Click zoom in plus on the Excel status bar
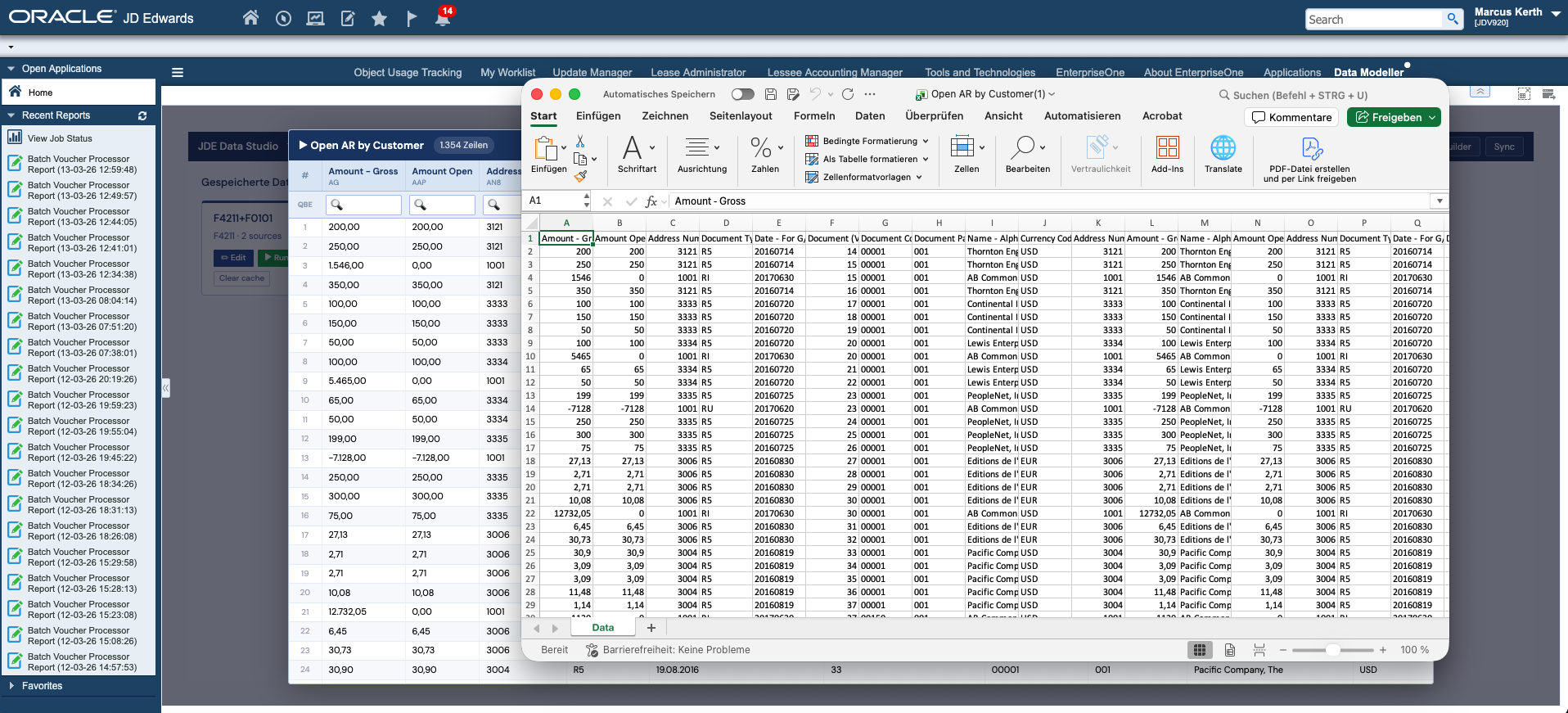This screenshot has width=1568, height=713. point(1383,650)
